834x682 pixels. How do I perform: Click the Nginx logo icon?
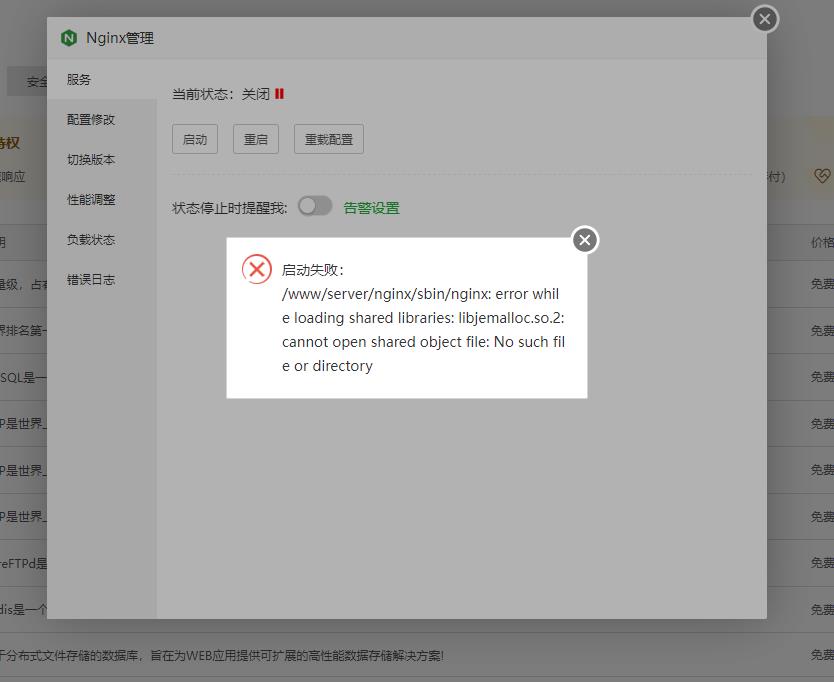point(69,38)
